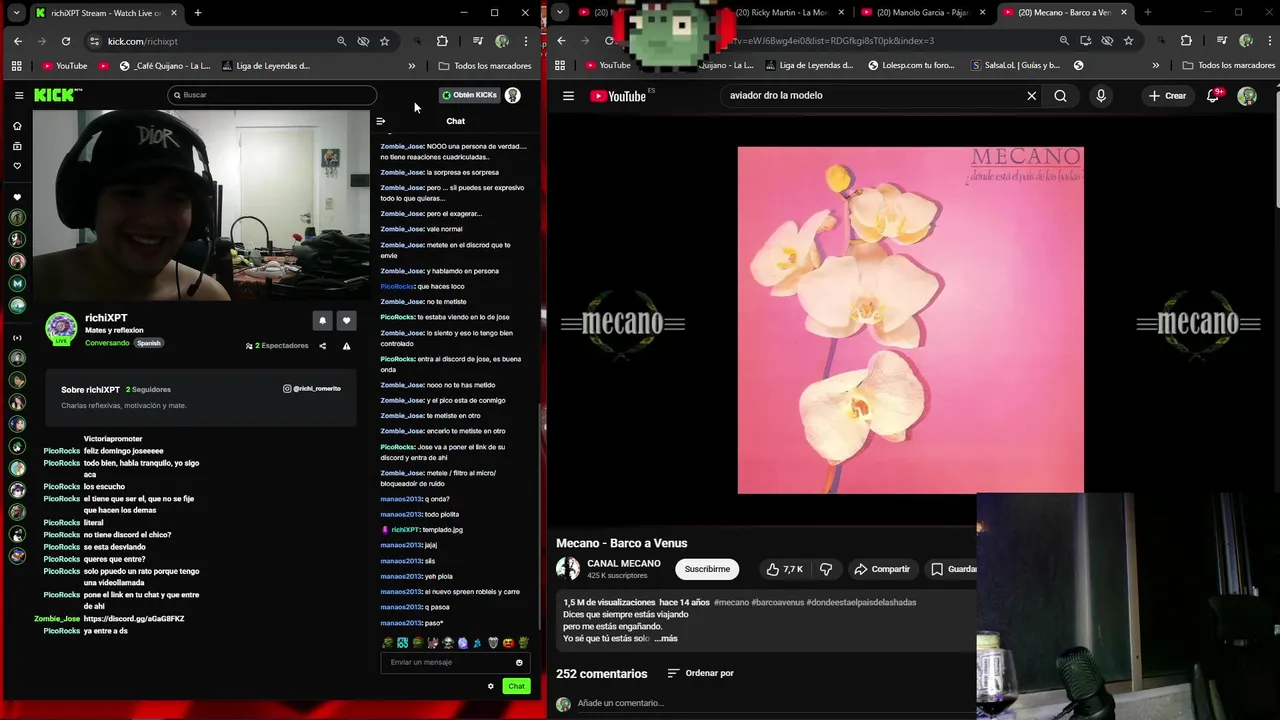Dislike the Mecano video
Image resolution: width=1280 pixels, height=720 pixels.
coord(826,569)
